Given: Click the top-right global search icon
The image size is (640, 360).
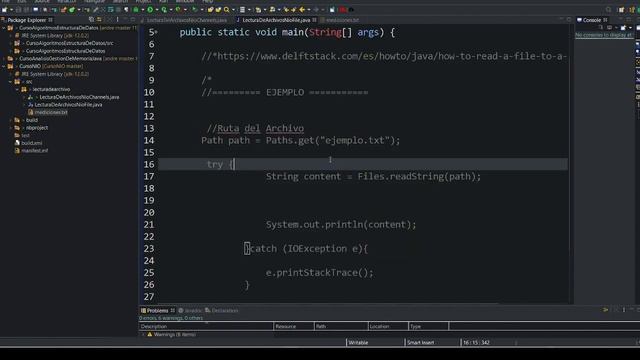Looking at the screenshot, I should (x=609, y=9).
